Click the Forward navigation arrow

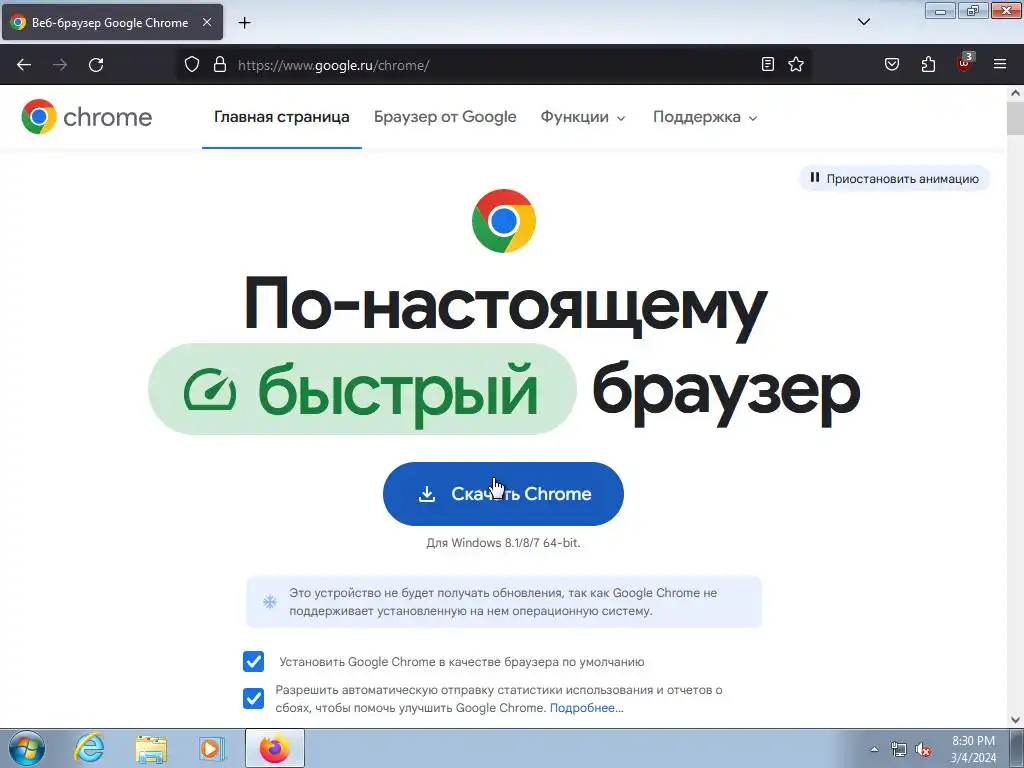[x=60, y=65]
